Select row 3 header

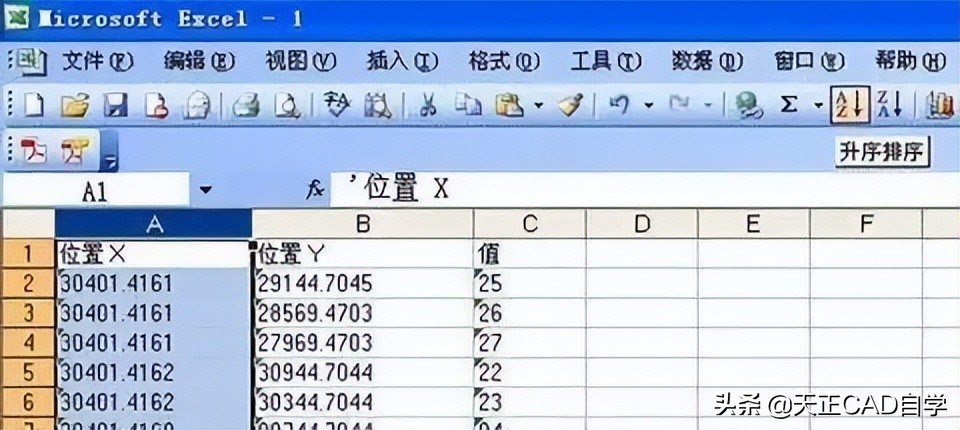pos(28,312)
